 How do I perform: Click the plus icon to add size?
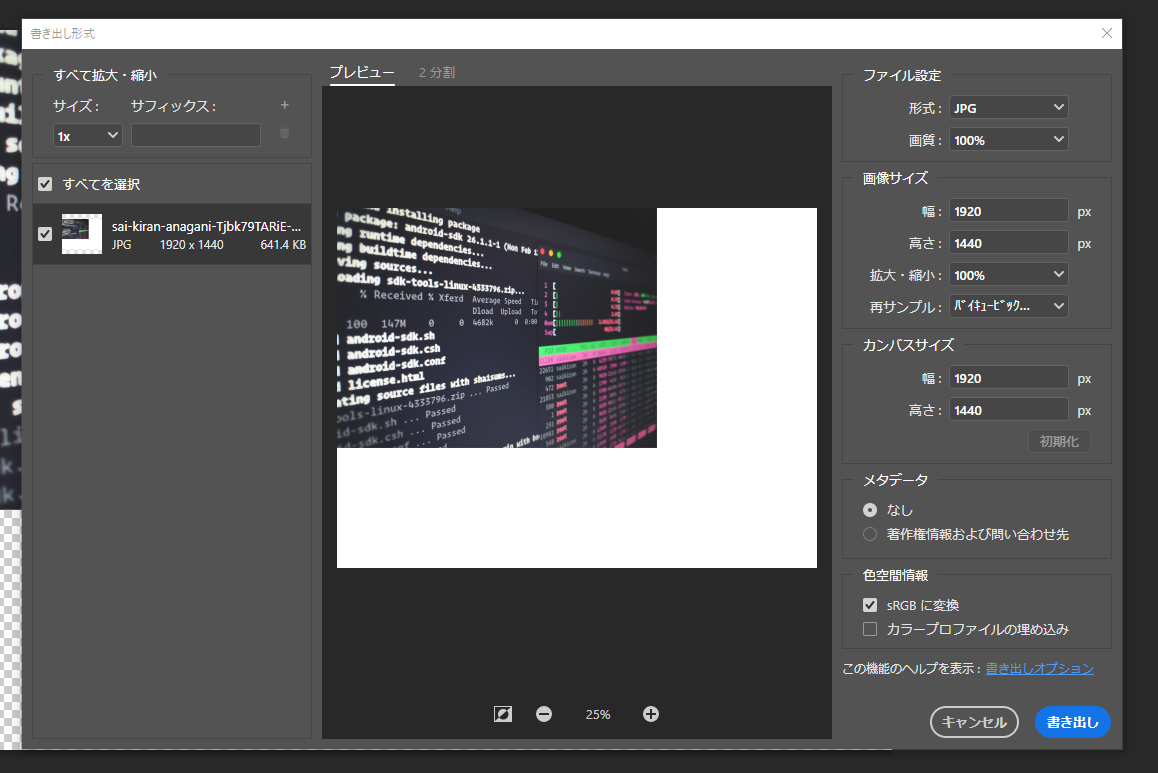pos(285,105)
